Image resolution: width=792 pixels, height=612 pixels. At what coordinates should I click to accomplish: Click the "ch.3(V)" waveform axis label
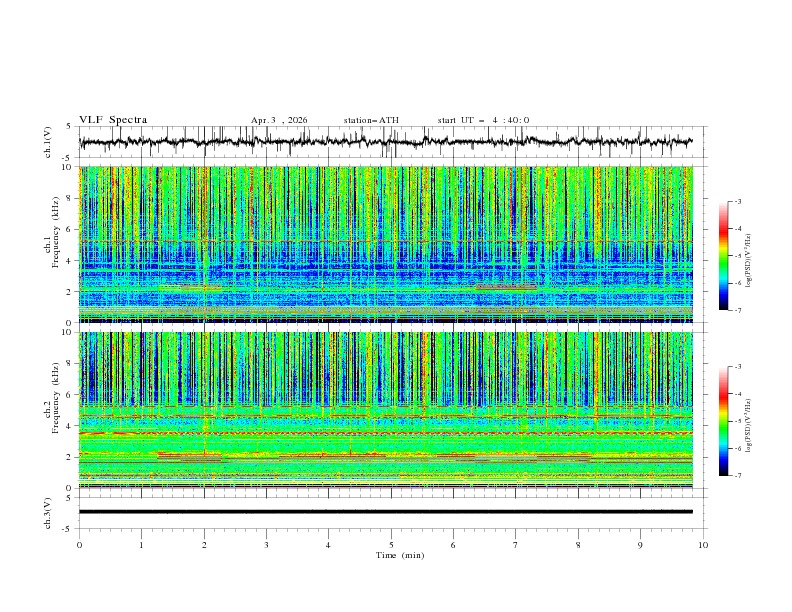pos(48,512)
